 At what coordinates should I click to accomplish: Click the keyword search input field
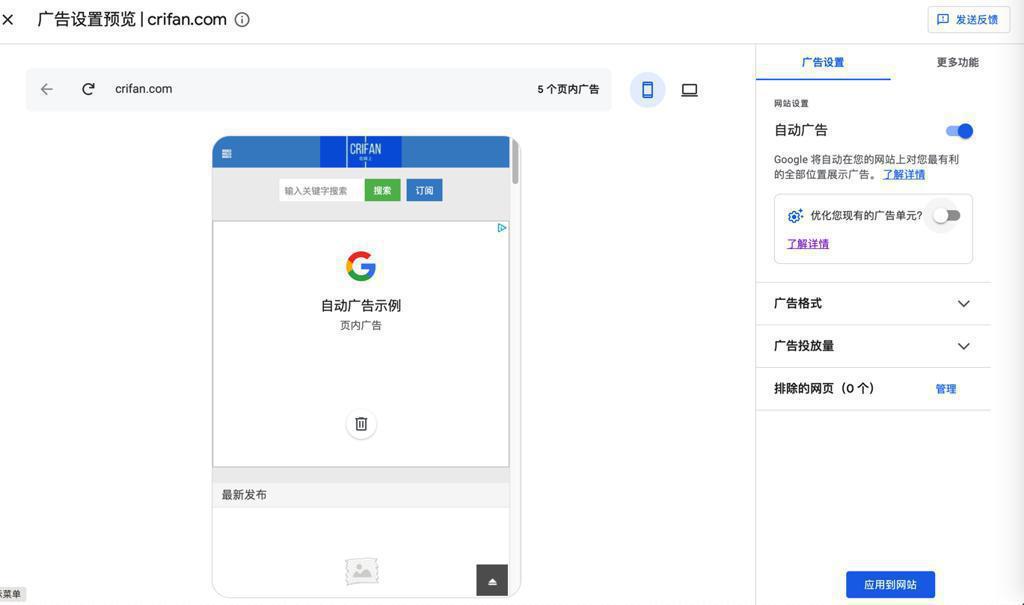click(321, 191)
